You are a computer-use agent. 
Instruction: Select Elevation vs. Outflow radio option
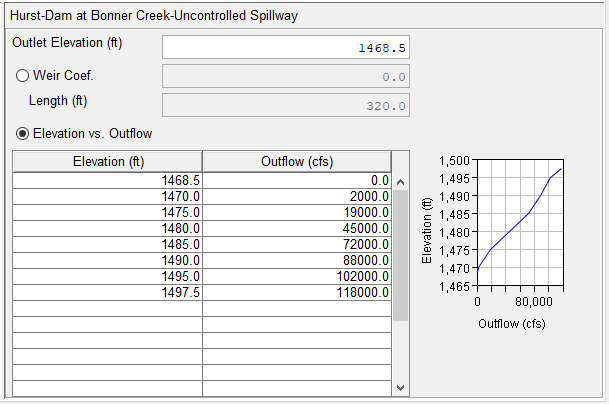23,133
